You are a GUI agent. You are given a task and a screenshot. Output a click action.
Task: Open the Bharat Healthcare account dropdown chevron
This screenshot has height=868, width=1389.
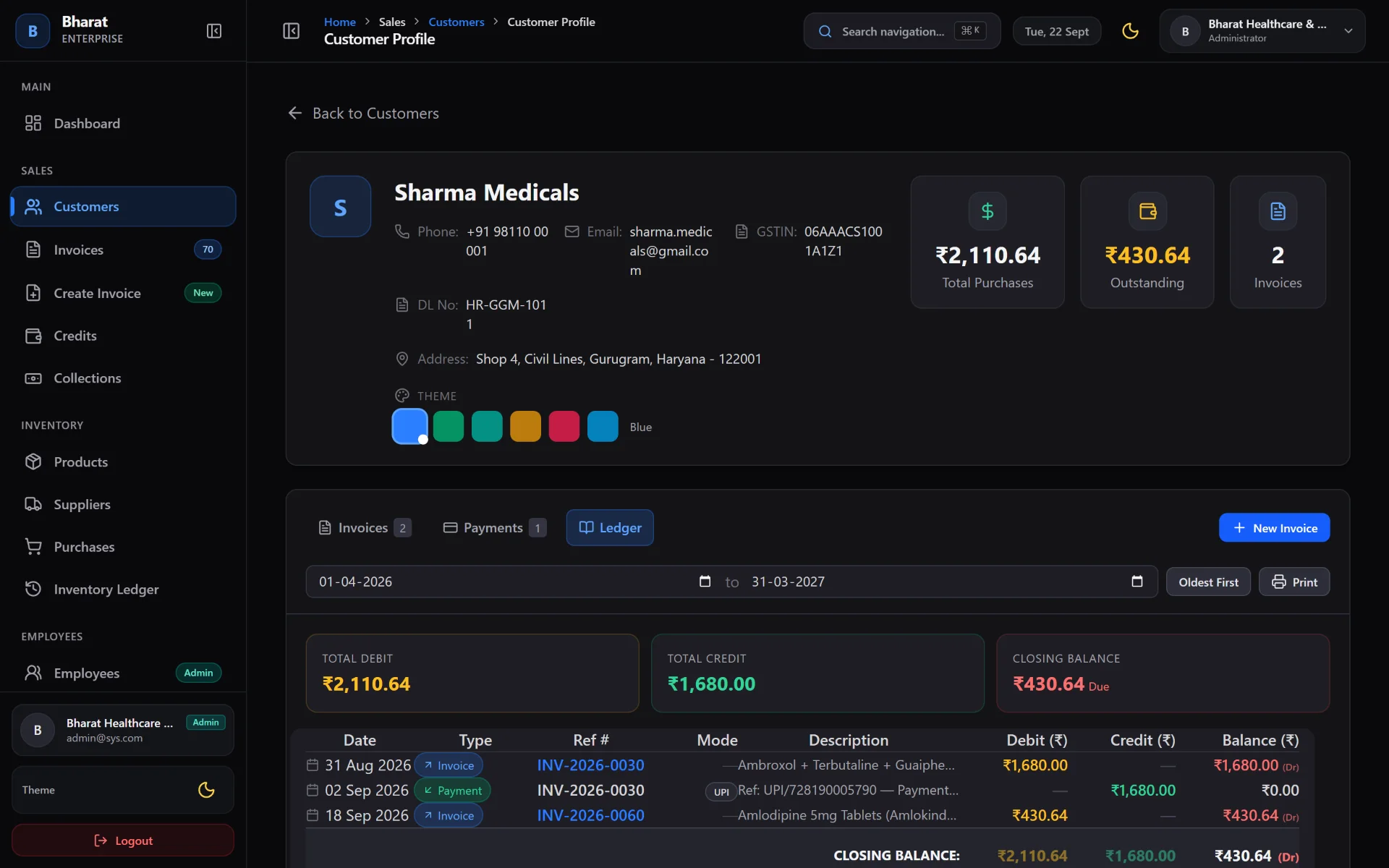[1348, 31]
